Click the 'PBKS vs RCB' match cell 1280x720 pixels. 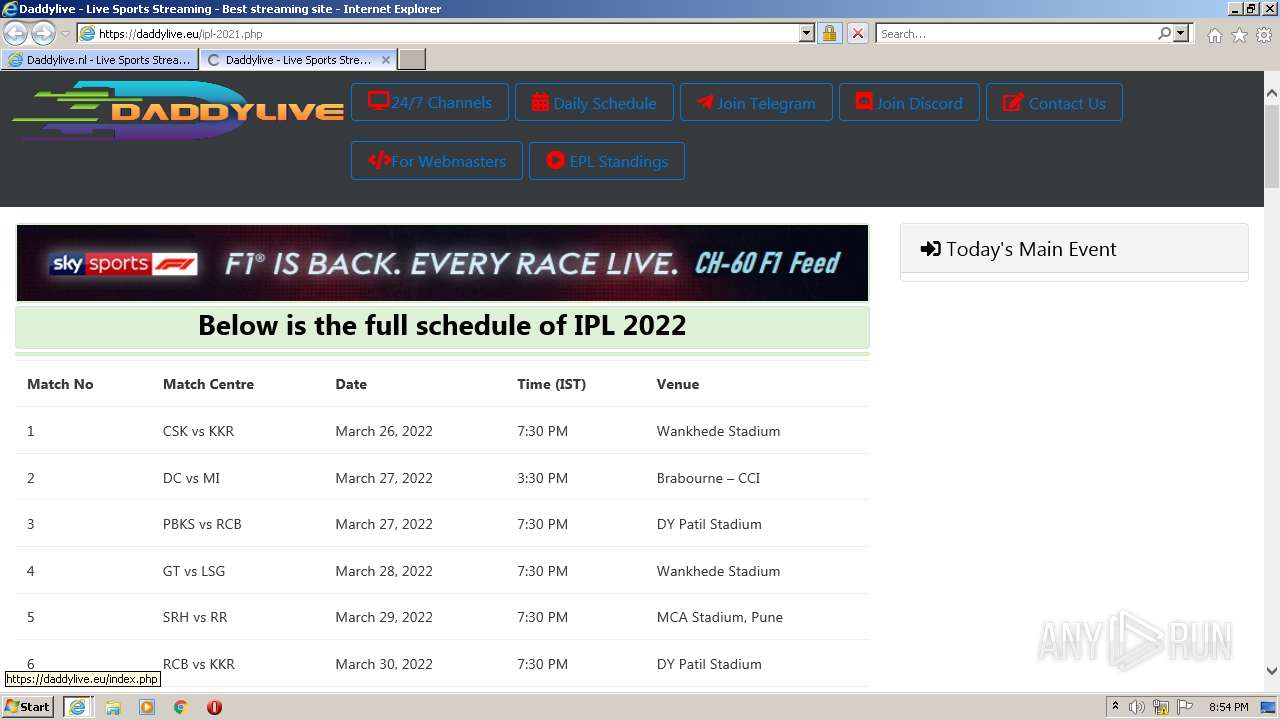202,524
